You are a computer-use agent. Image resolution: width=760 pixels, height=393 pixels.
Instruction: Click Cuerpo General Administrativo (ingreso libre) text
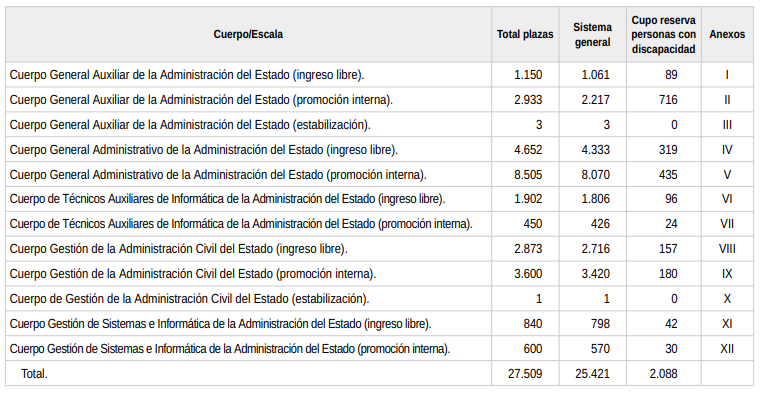coord(204,150)
